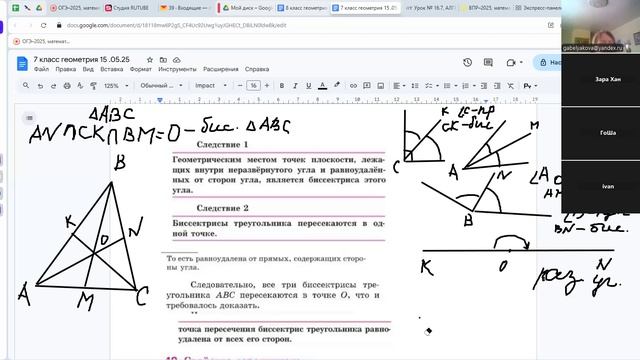Open the highlight color picker
Screen dimensions: 640x360
[336, 86]
